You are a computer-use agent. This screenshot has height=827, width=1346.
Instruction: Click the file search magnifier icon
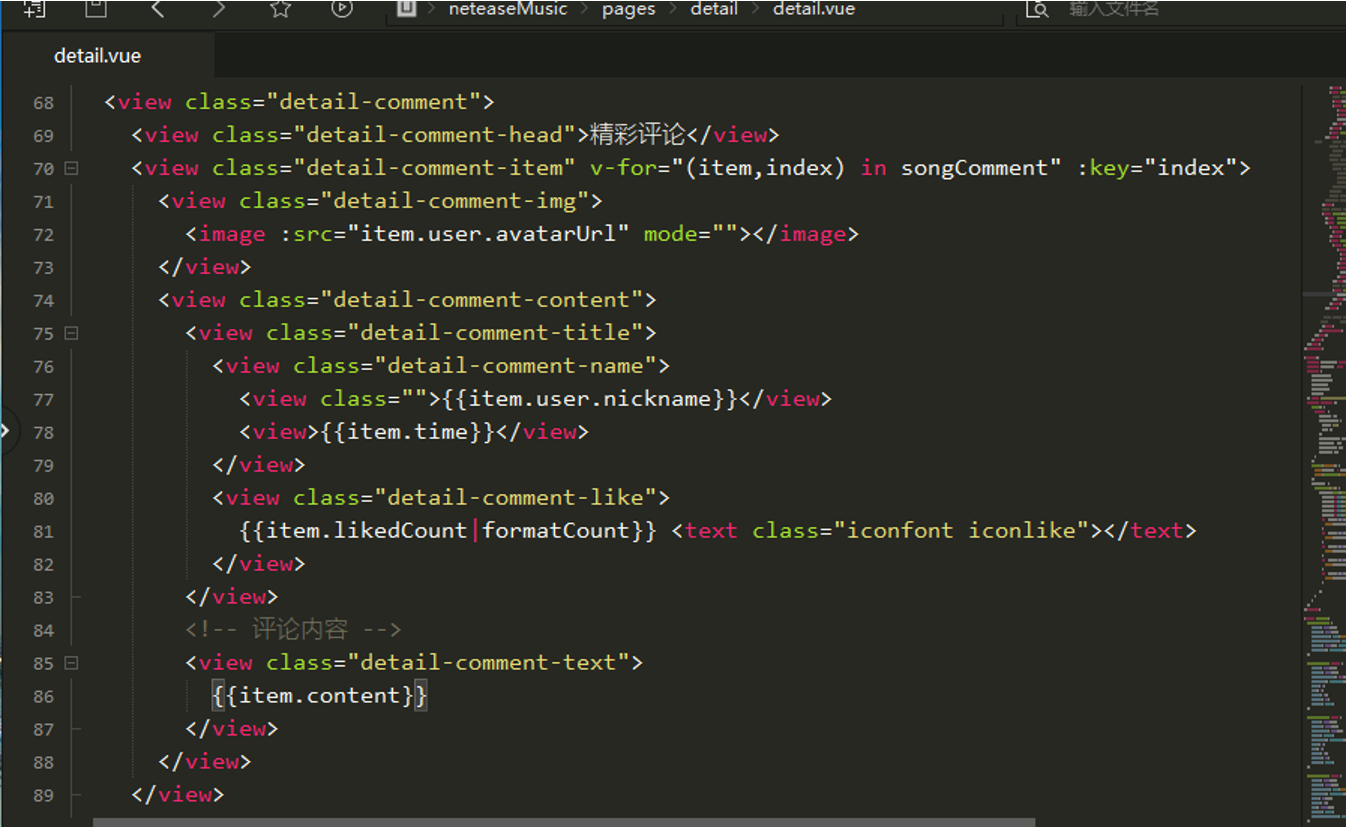click(1037, 9)
